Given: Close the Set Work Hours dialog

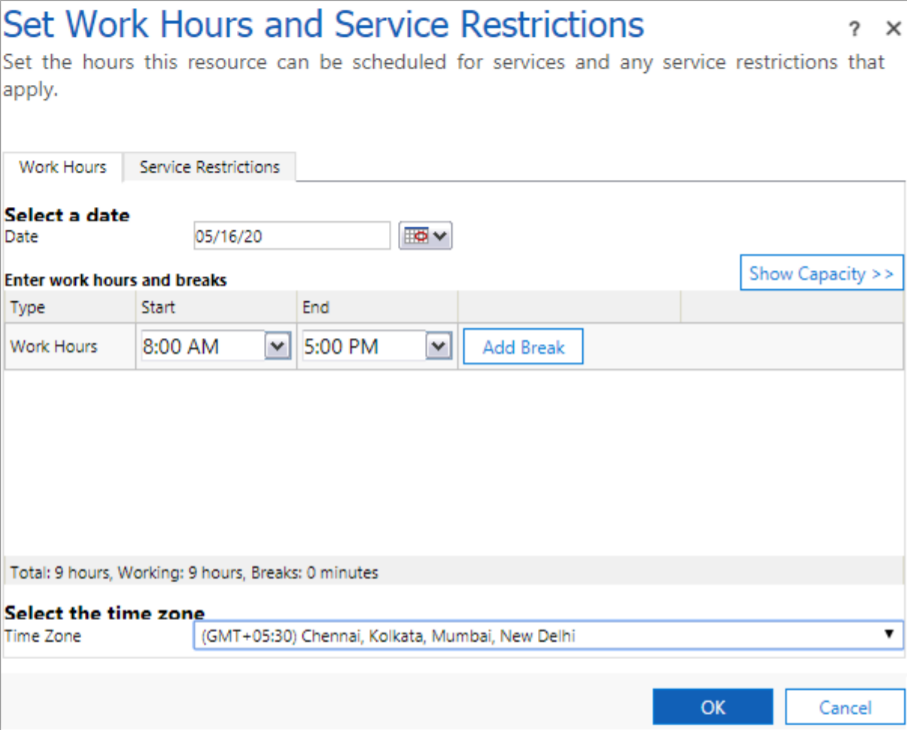Looking at the screenshot, I should coord(893,29).
